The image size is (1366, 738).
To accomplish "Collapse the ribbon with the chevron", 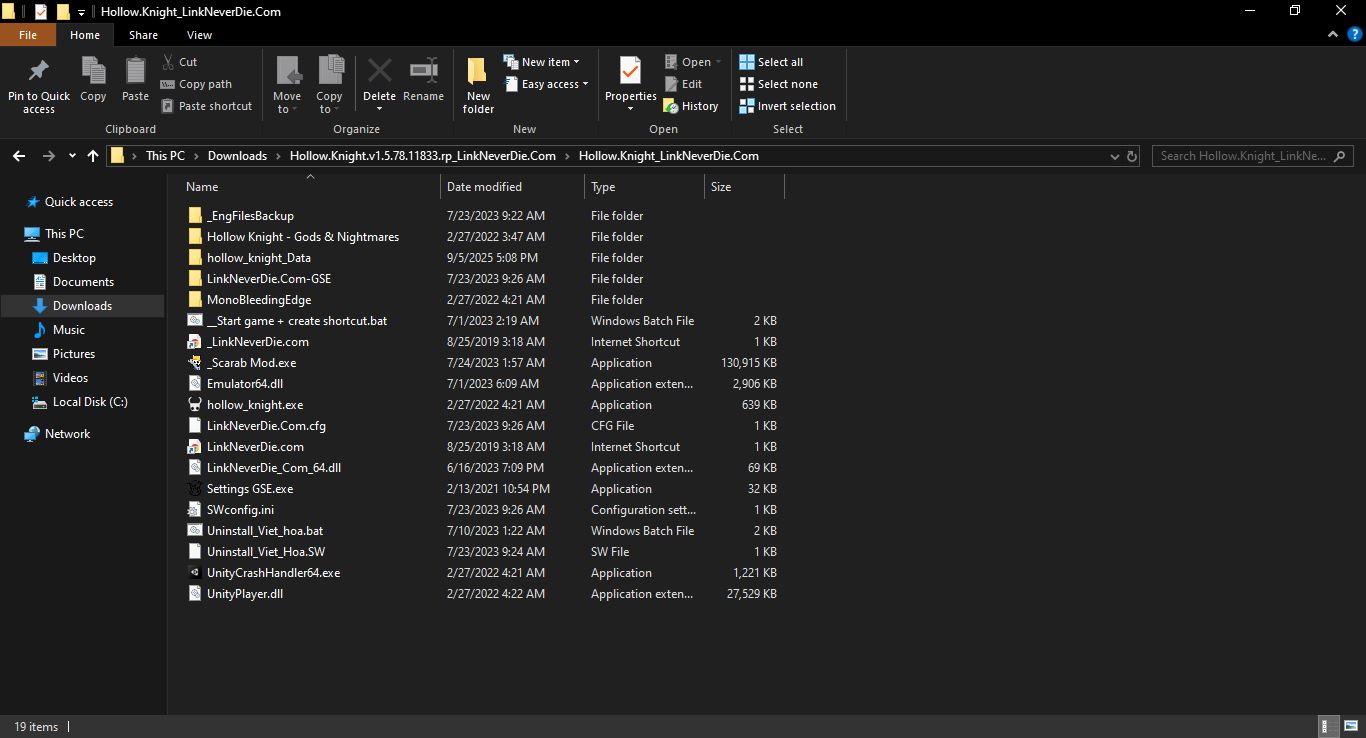I will click(1332, 35).
